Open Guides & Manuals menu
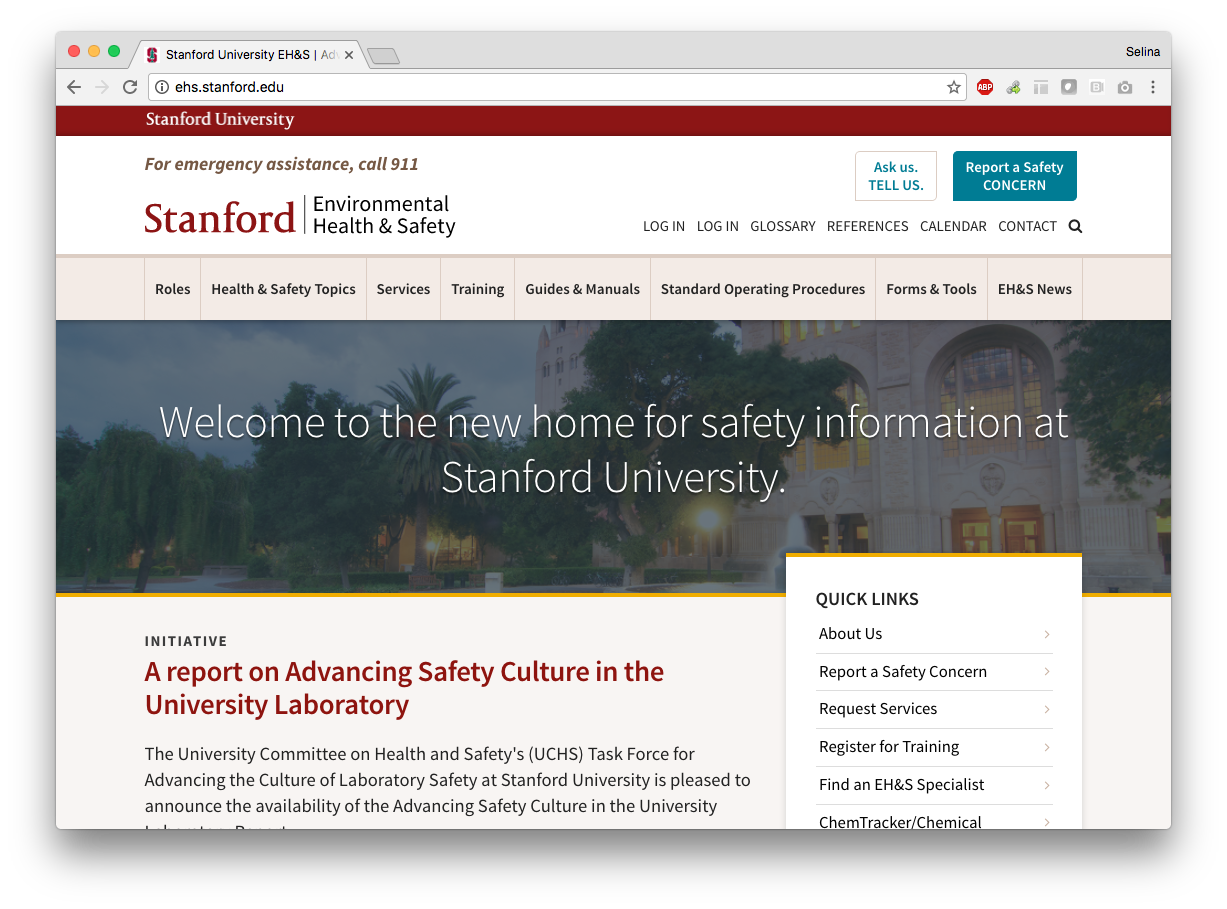1227x909 pixels. pos(582,289)
